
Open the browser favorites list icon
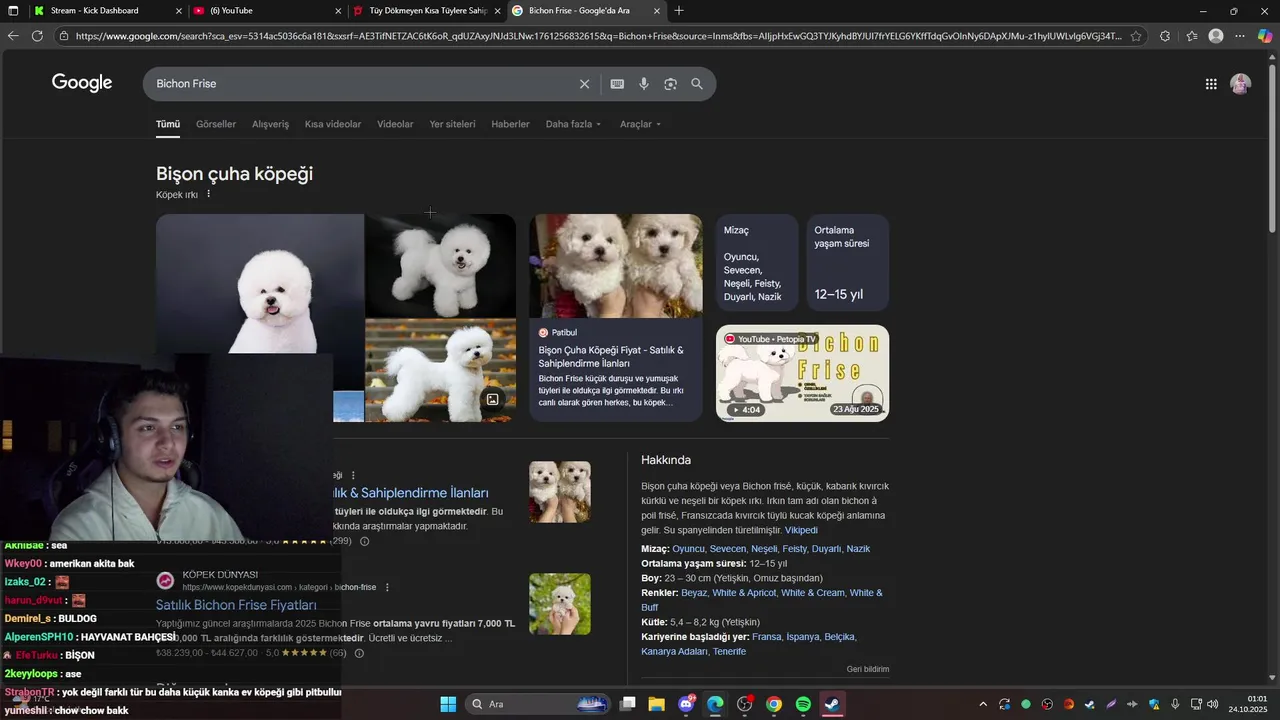pos(1191,36)
